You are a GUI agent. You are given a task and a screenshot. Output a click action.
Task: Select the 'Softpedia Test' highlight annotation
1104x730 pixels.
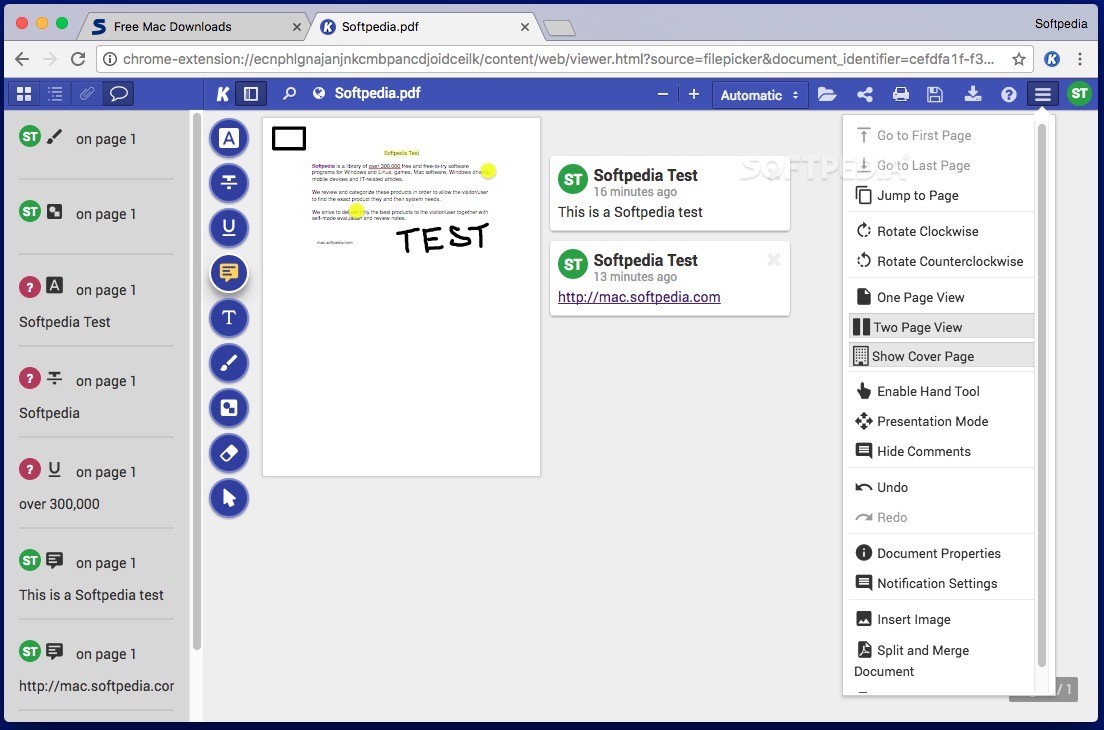point(96,305)
